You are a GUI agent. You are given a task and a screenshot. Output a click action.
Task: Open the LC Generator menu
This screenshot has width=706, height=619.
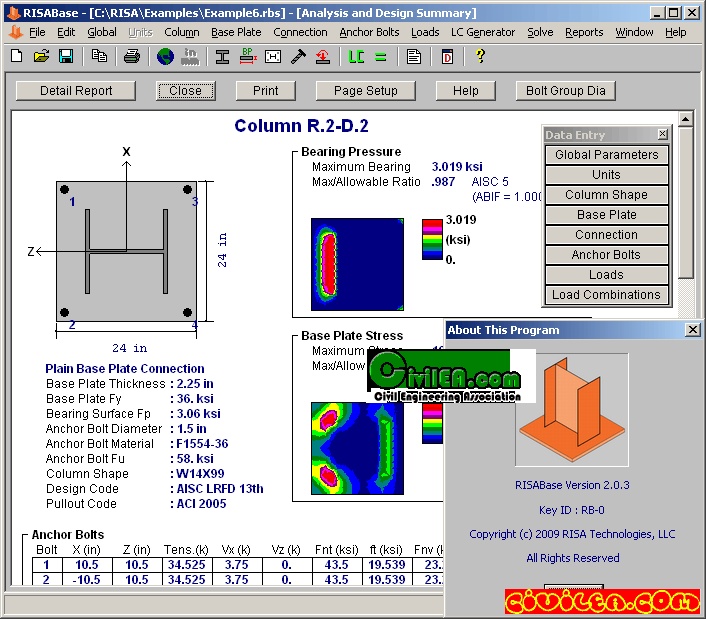point(483,32)
